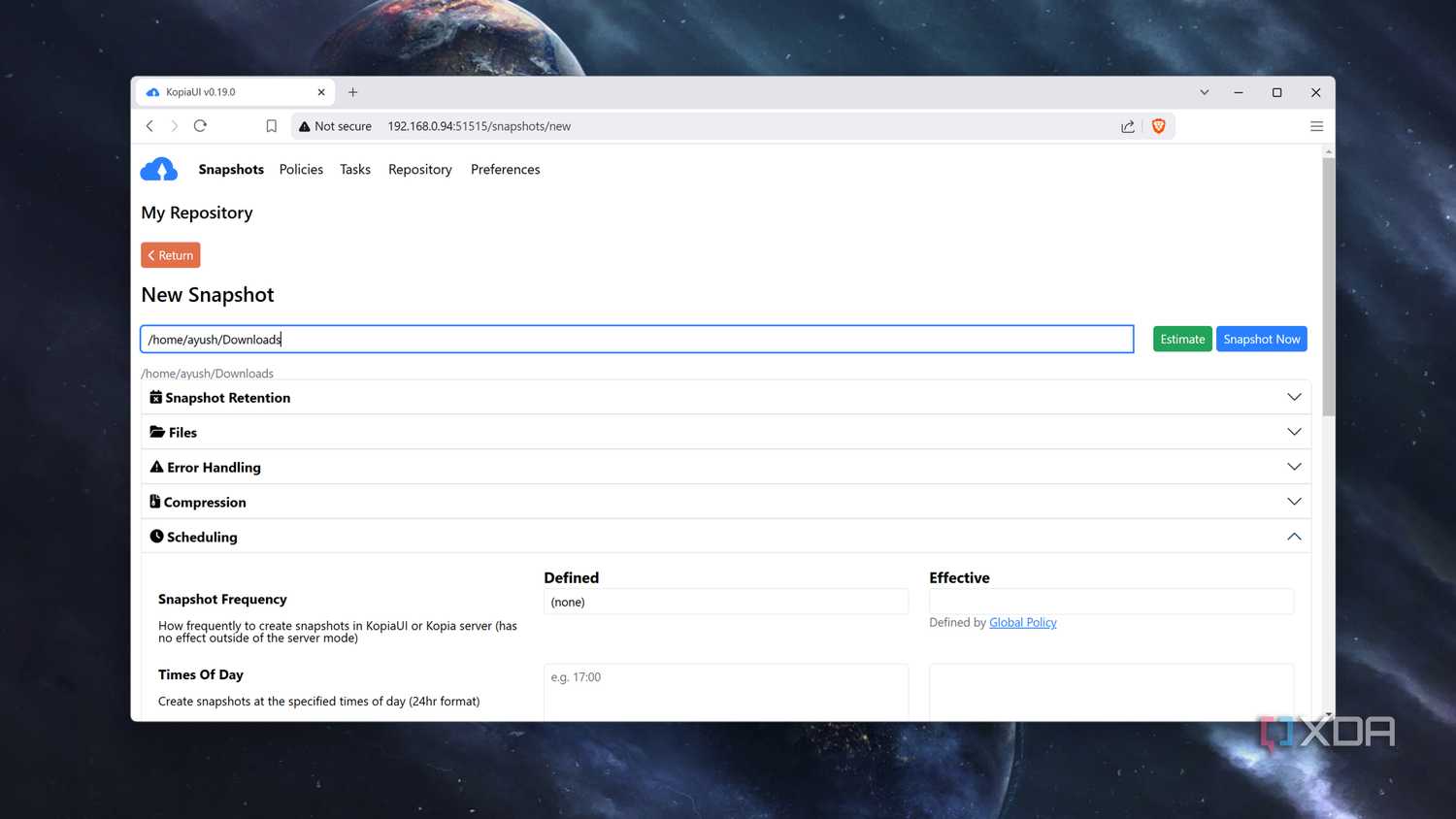Reload the page with the refresh icon
Image resolution: width=1456 pixels, height=819 pixels.
coord(200,126)
